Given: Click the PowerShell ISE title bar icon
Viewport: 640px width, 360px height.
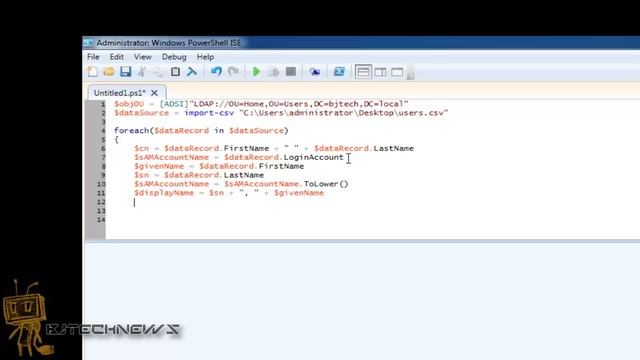Looking at the screenshot, I should pos(88,42).
